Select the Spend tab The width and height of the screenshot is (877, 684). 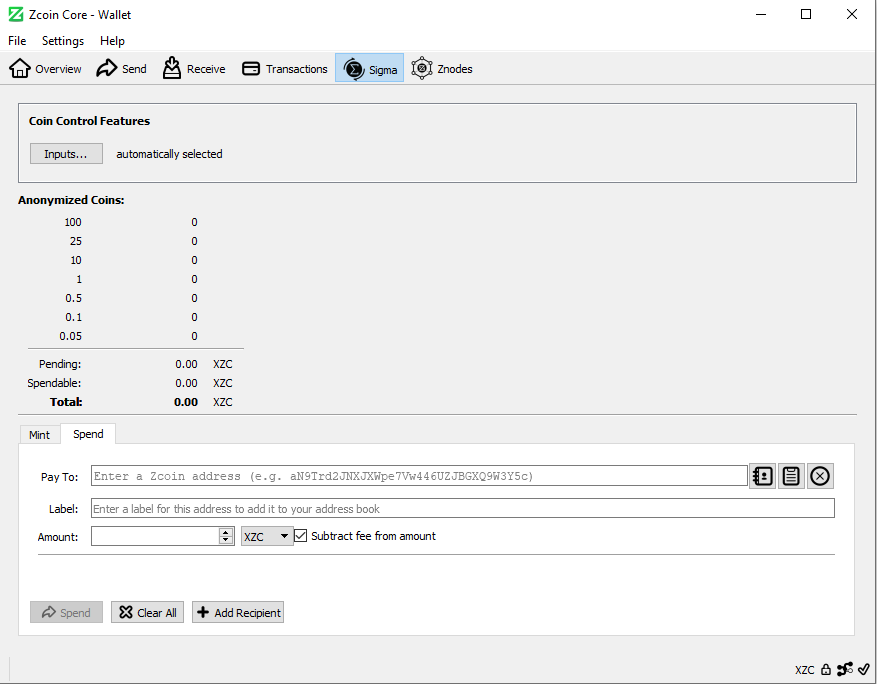coord(88,434)
